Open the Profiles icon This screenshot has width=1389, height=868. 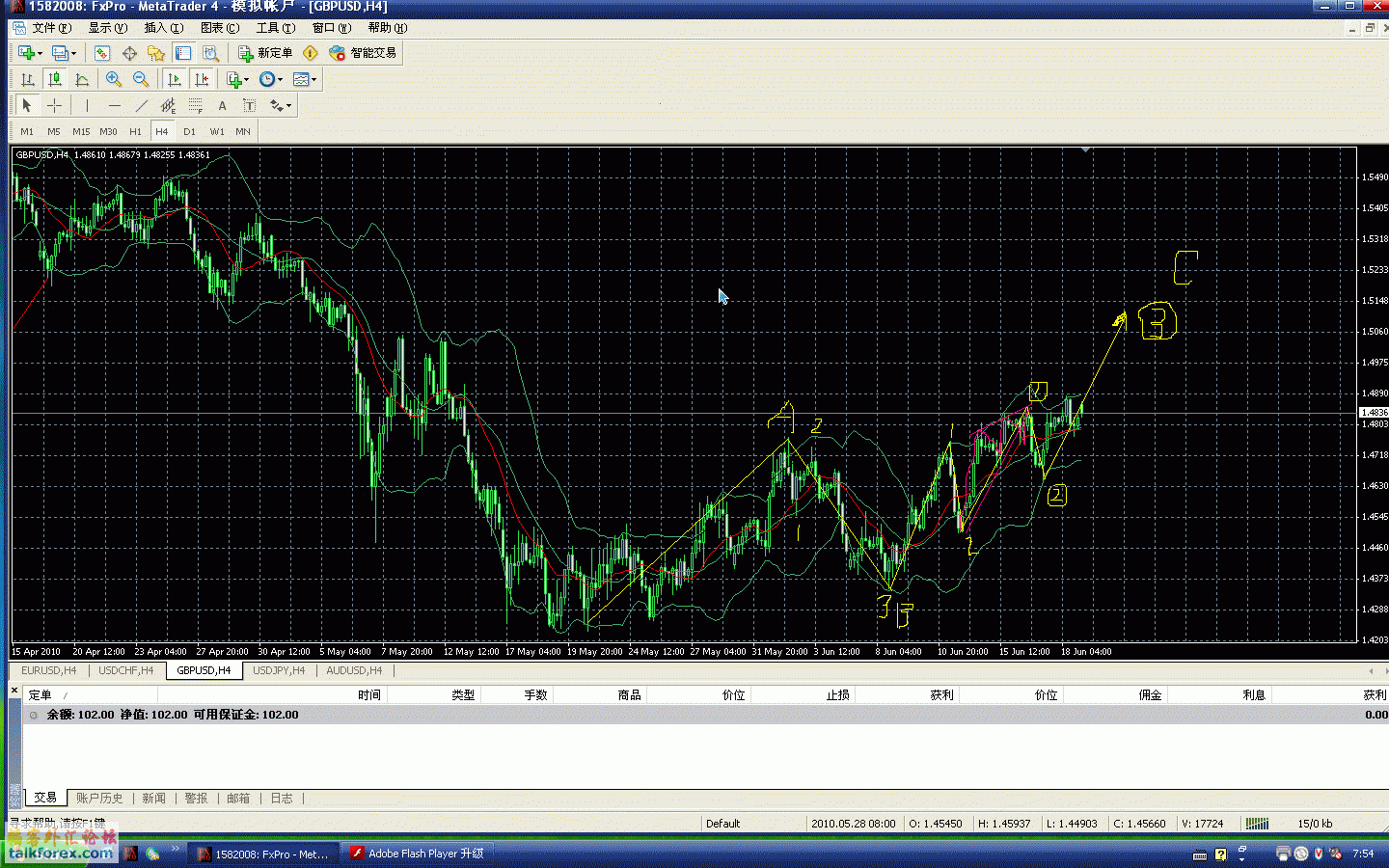[60, 52]
